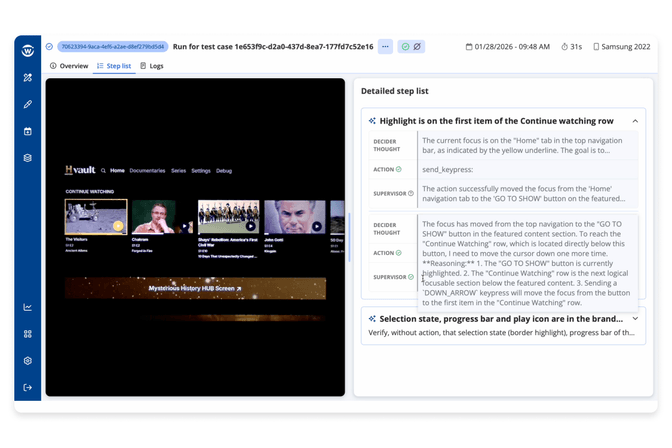Click the highlighted moon rover thumbnail
Viewport: 672px width, 448px height.
pos(96,216)
